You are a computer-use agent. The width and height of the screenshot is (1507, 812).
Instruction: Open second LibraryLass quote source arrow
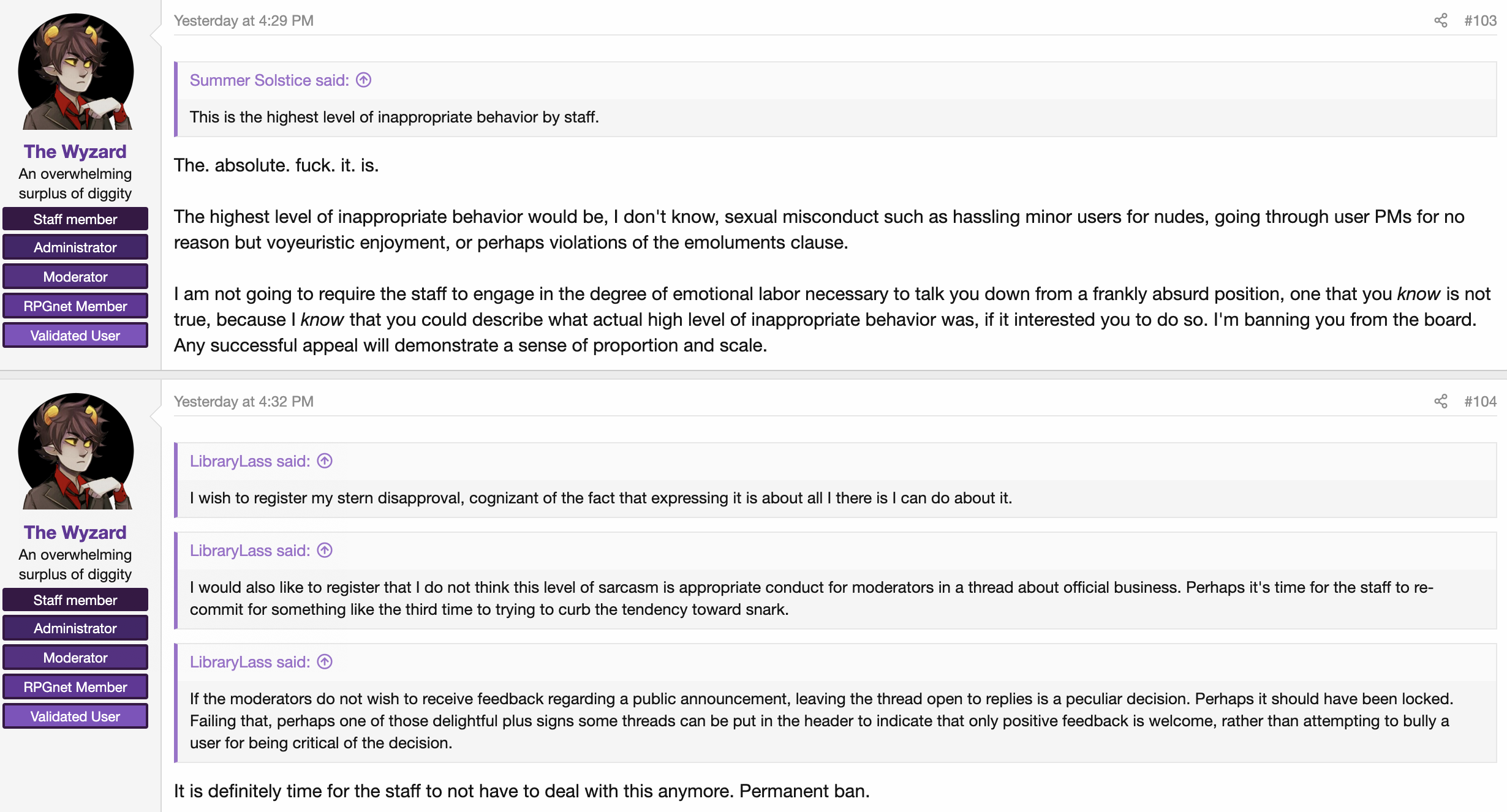[325, 551]
